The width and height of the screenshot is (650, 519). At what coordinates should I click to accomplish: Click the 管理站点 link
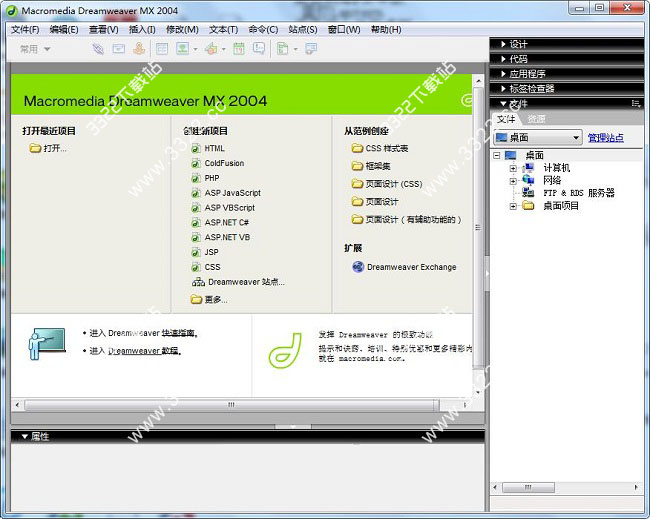606,138
